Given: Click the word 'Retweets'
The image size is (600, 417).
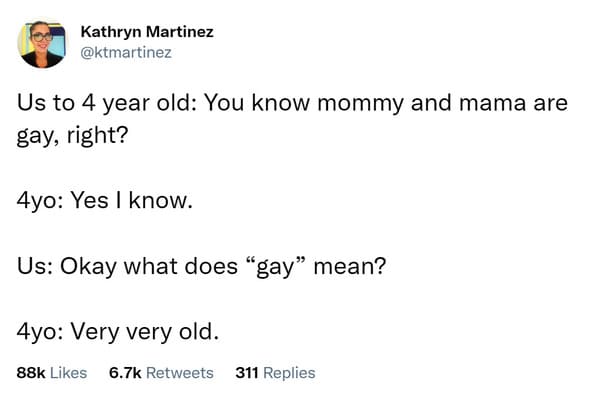Looking at the screenshot, I should (180, 373).
